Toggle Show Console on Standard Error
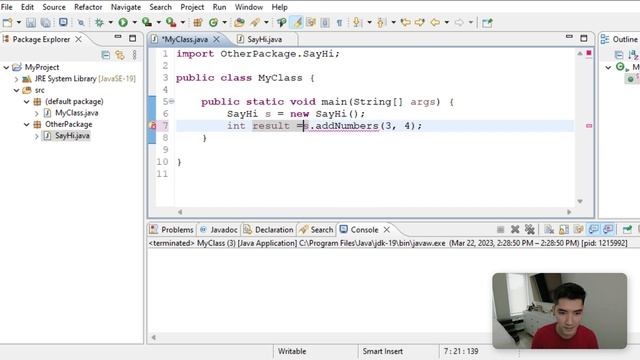 [x=608, y=230]
